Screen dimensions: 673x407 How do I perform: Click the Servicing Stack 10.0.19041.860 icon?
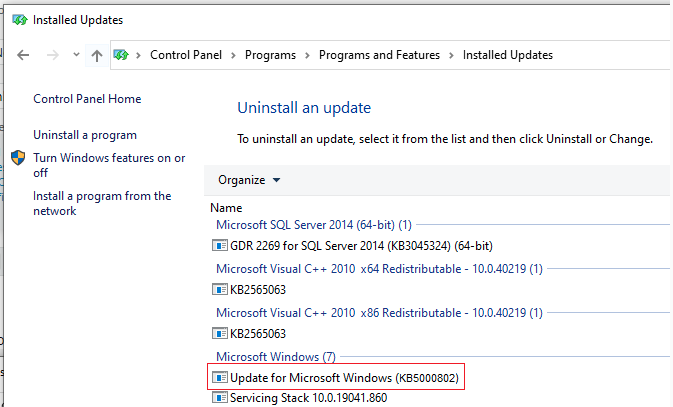tap(219, 398)
